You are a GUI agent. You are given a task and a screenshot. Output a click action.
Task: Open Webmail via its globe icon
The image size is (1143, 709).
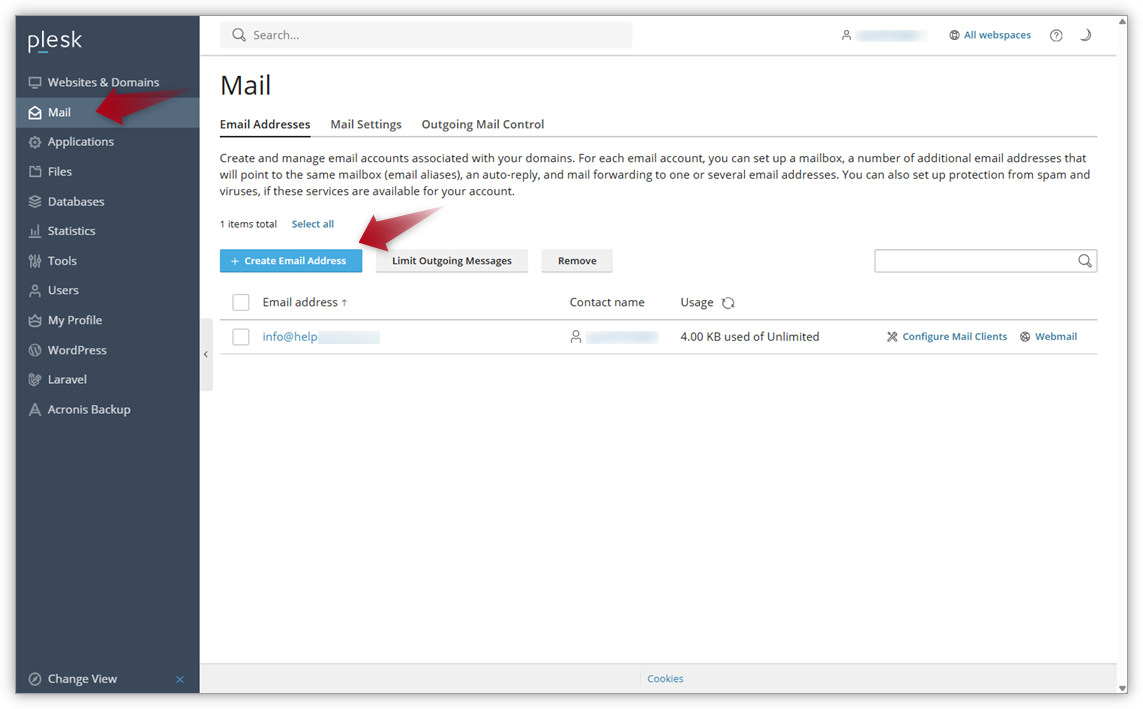click(1024, 336)
